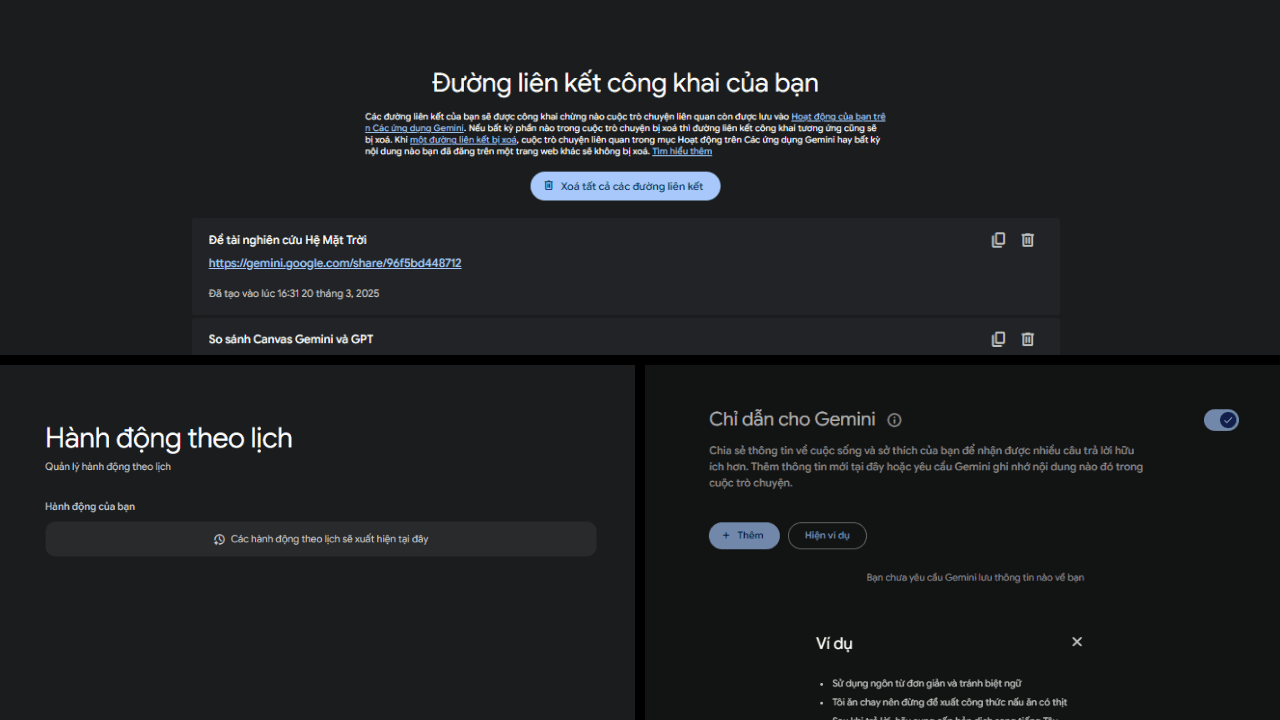1280x720 pixels.
Task: Click the Ví dụ panel title
Action: (x=834, y=643)
